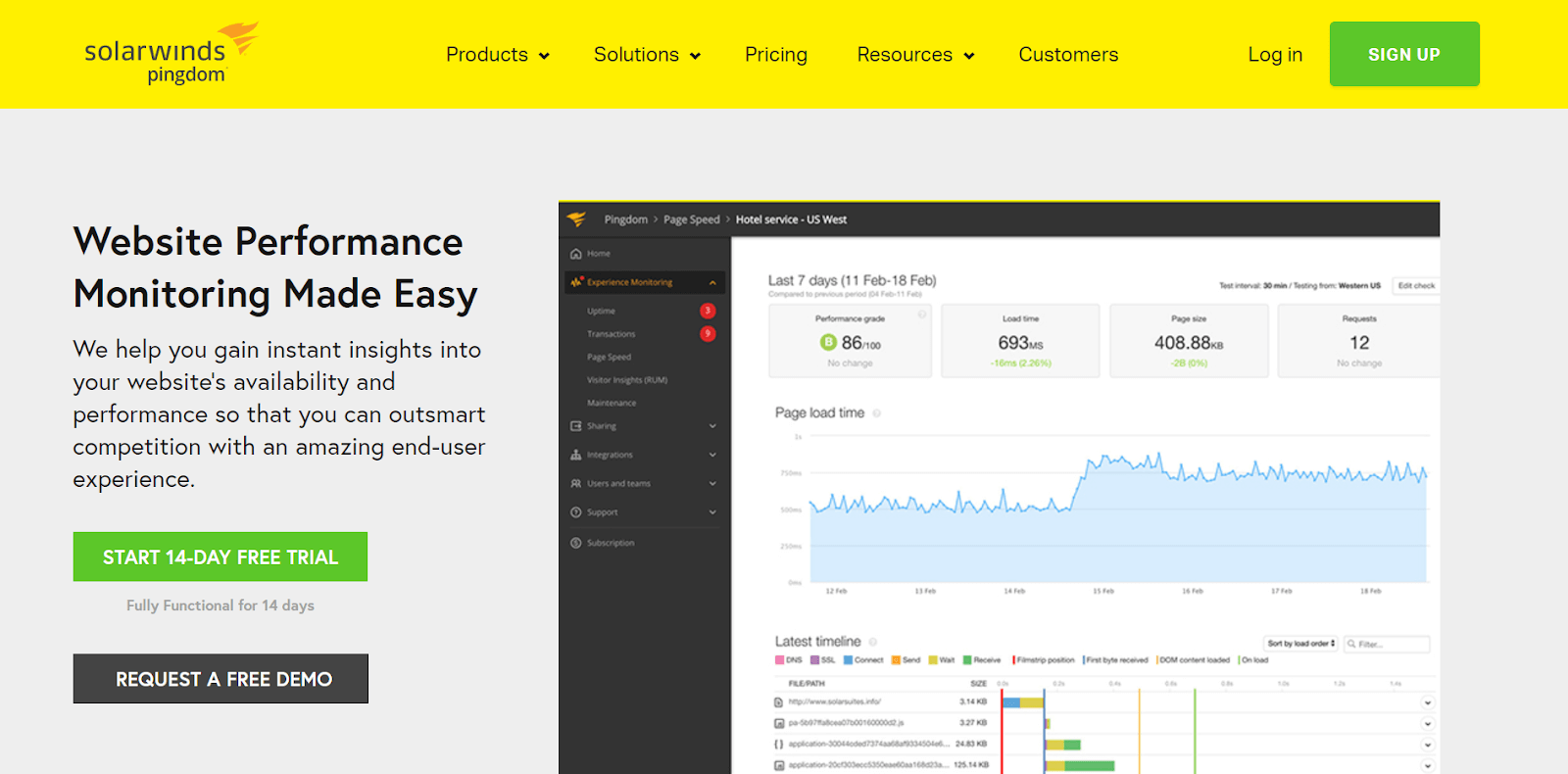
Task: Click the info icon beside Page load time
Action: (x=877, y=413)
